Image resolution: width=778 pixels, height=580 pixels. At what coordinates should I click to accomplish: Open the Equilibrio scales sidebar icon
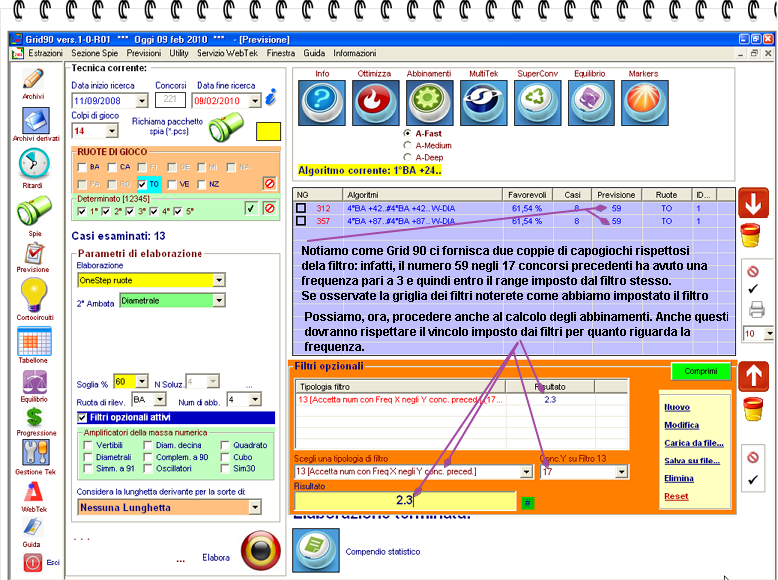(x=34, y=382)
